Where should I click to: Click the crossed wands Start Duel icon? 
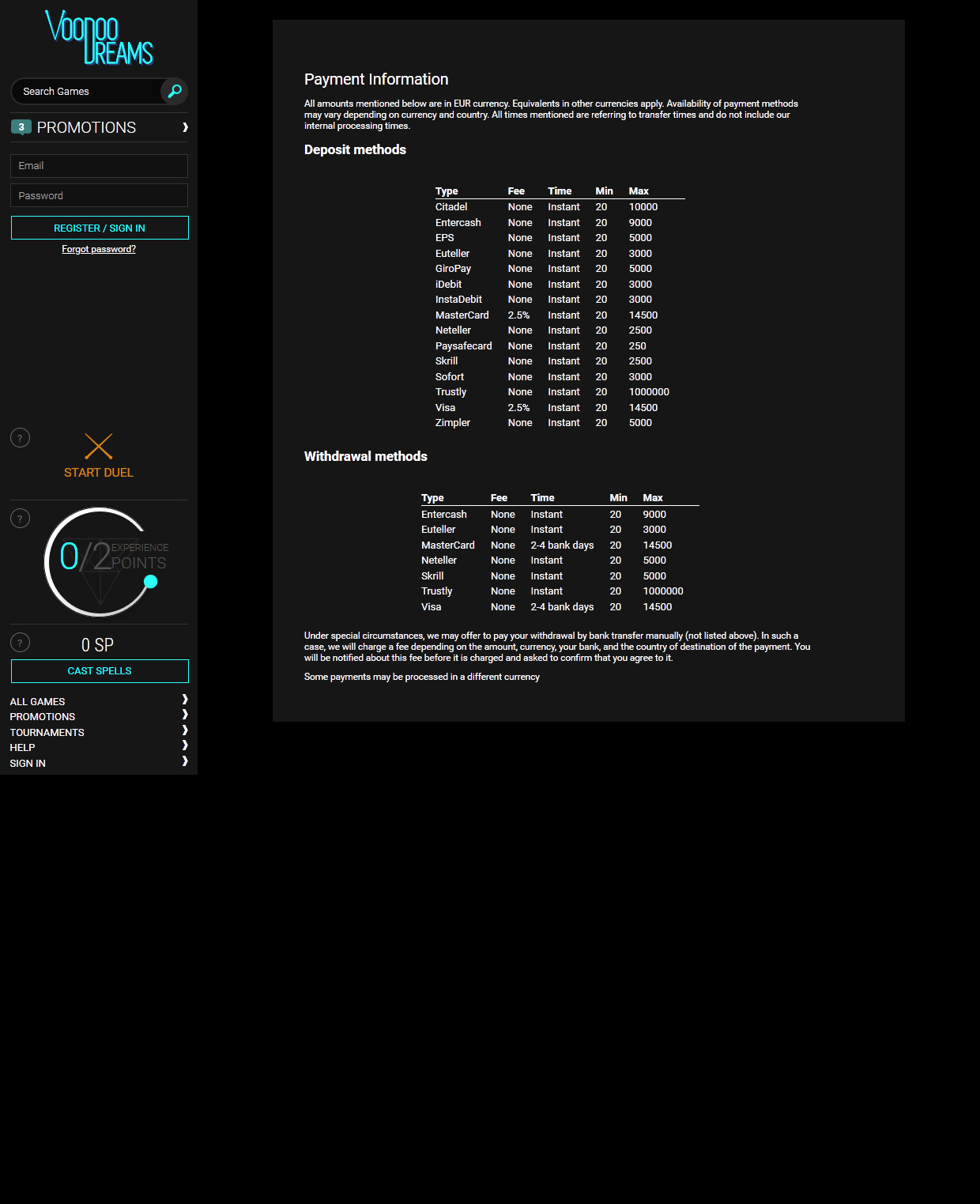pyautogui.click(x=99, y=446)
